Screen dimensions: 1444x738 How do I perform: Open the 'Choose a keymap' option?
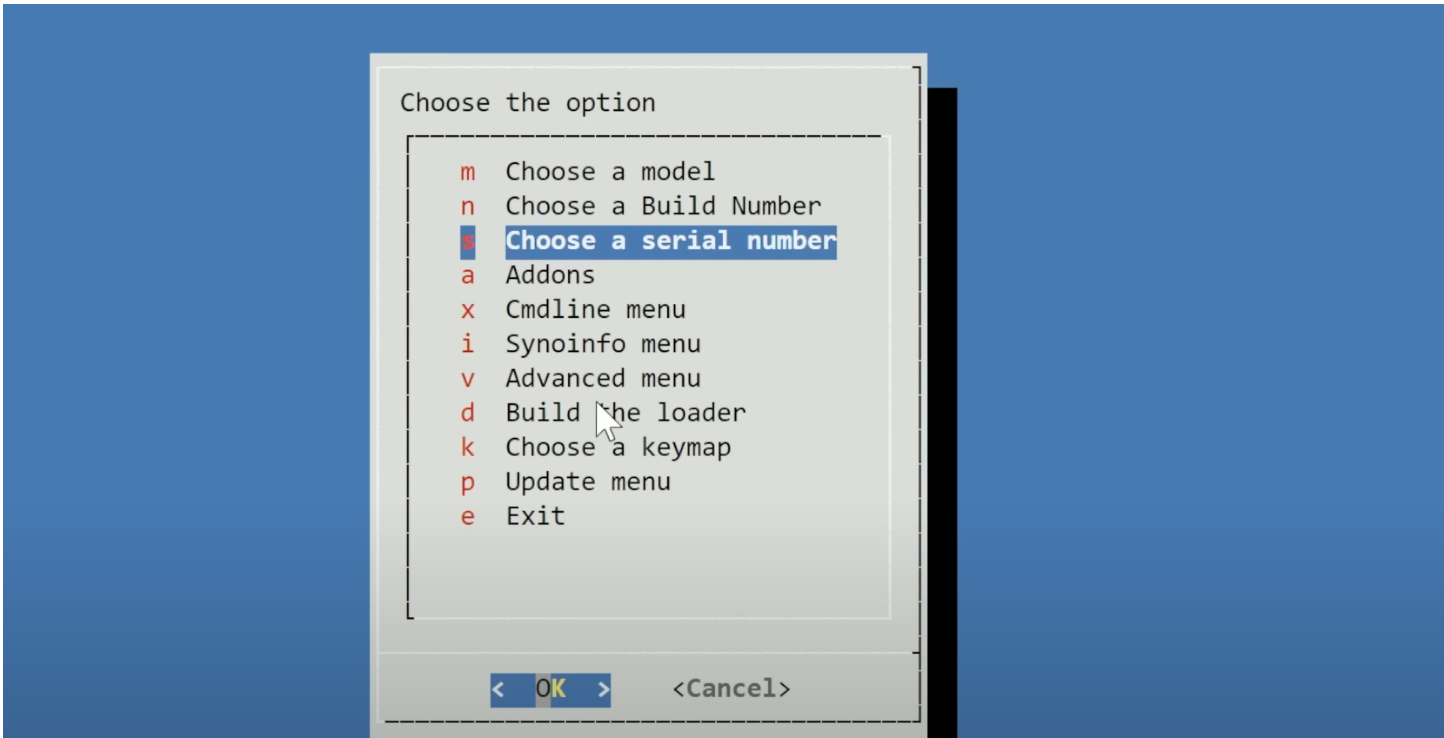click(x=618, y=448)
